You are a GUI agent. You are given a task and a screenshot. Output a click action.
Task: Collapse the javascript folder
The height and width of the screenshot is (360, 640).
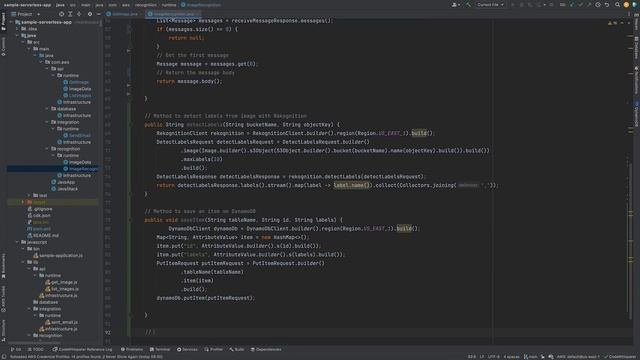(x=17, y=242)
